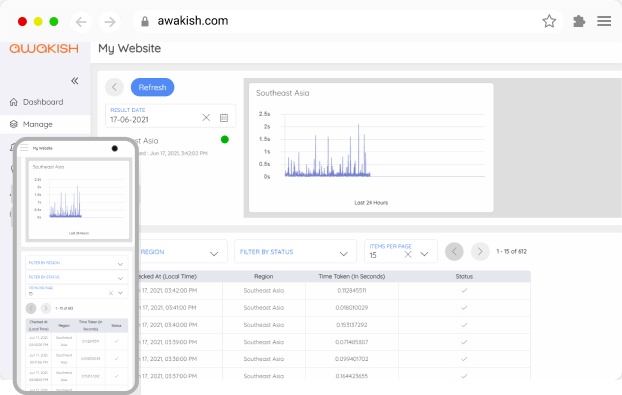Screen dimensions: 622x395
Task: Click the Refresh button
Action: coord(152,87)
